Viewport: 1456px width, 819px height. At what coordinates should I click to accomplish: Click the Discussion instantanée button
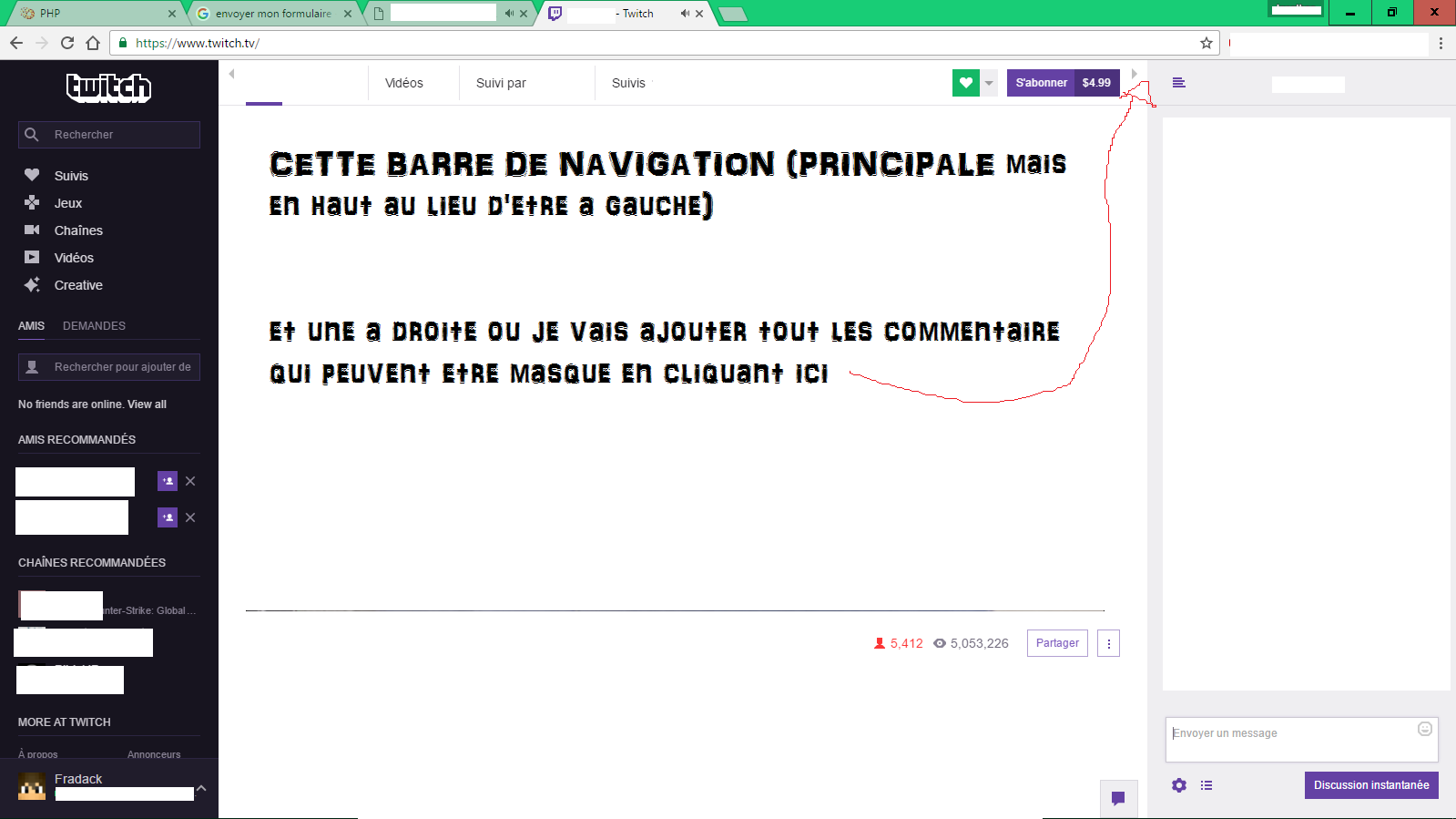pyautogui.click(x=1371, y=785)
